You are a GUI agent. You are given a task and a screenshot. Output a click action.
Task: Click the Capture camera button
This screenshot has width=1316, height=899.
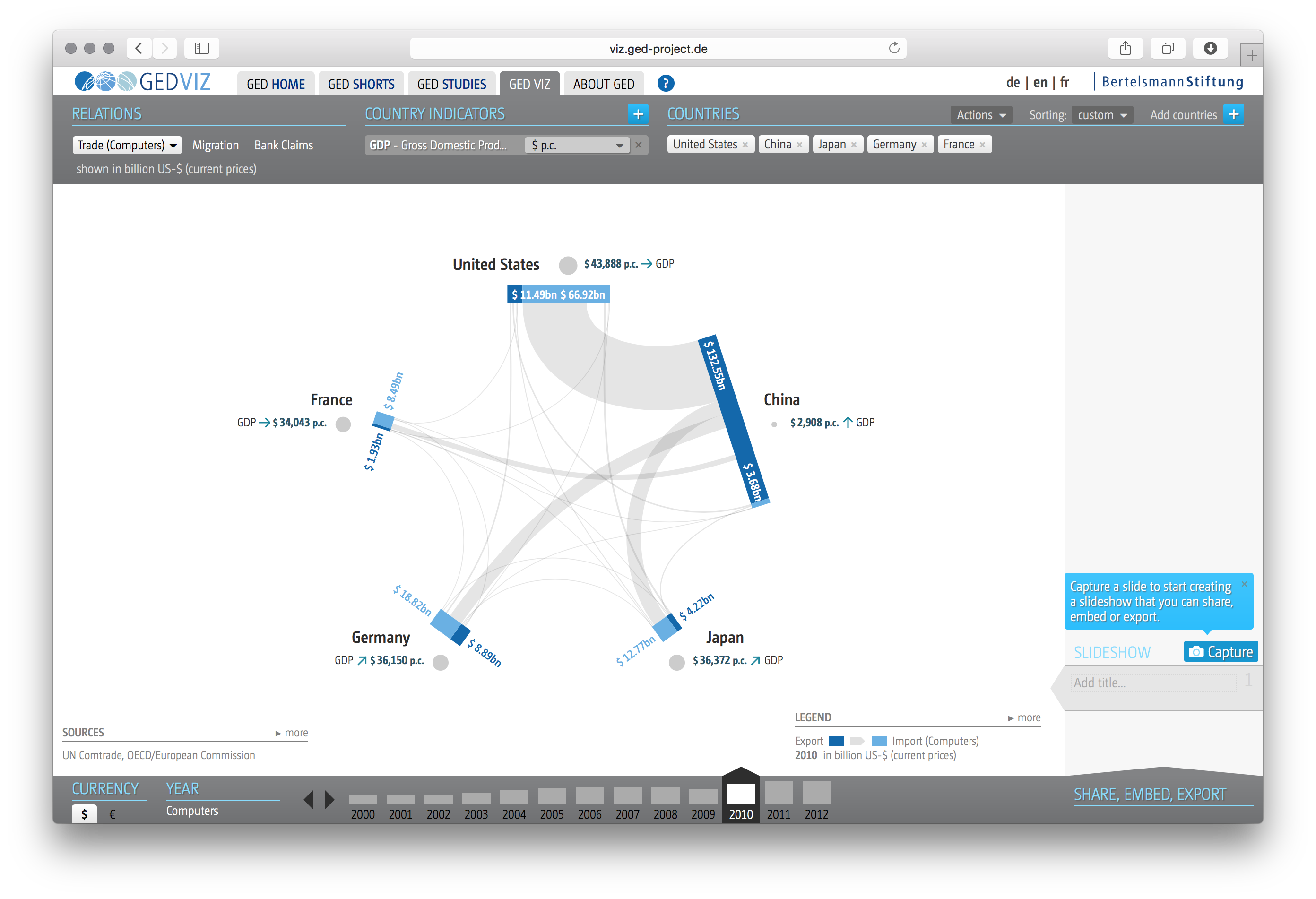[x=1221, y=652]
